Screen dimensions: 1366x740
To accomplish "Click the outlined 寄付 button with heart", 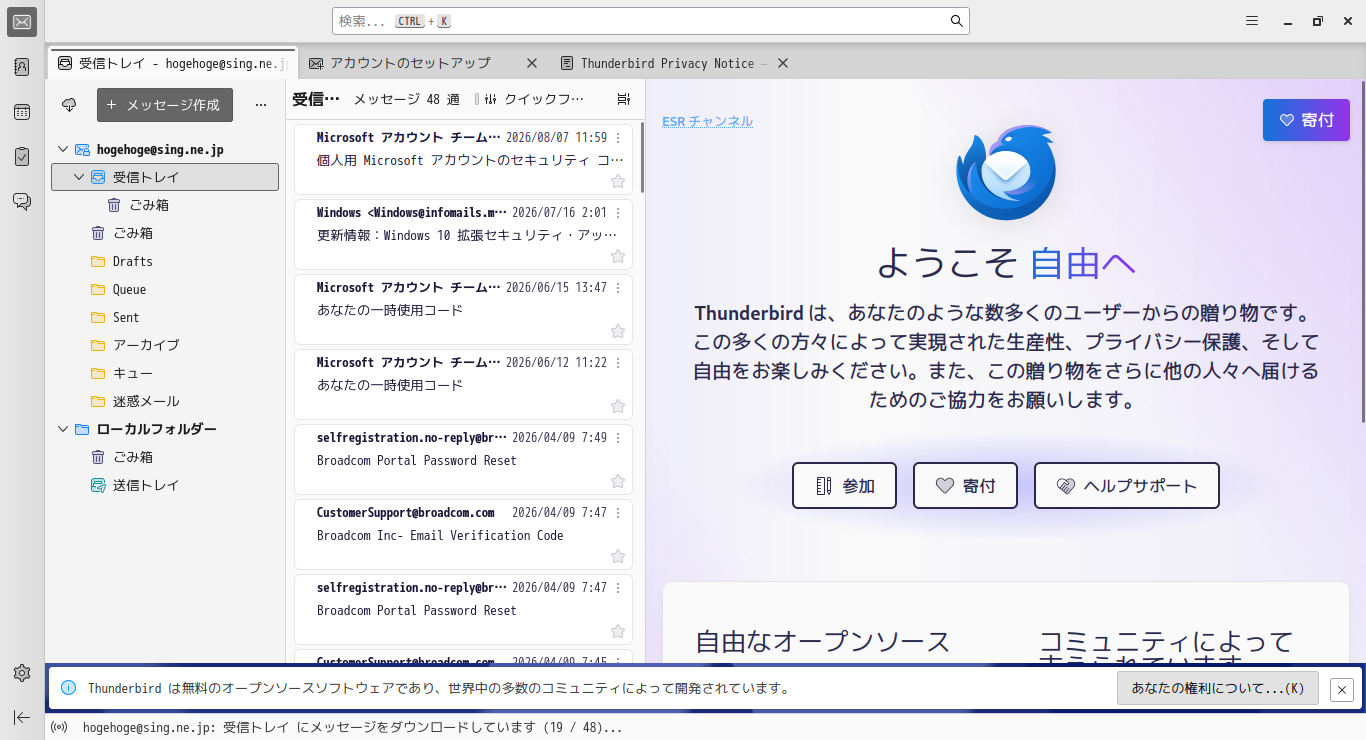I will (965, 486).
